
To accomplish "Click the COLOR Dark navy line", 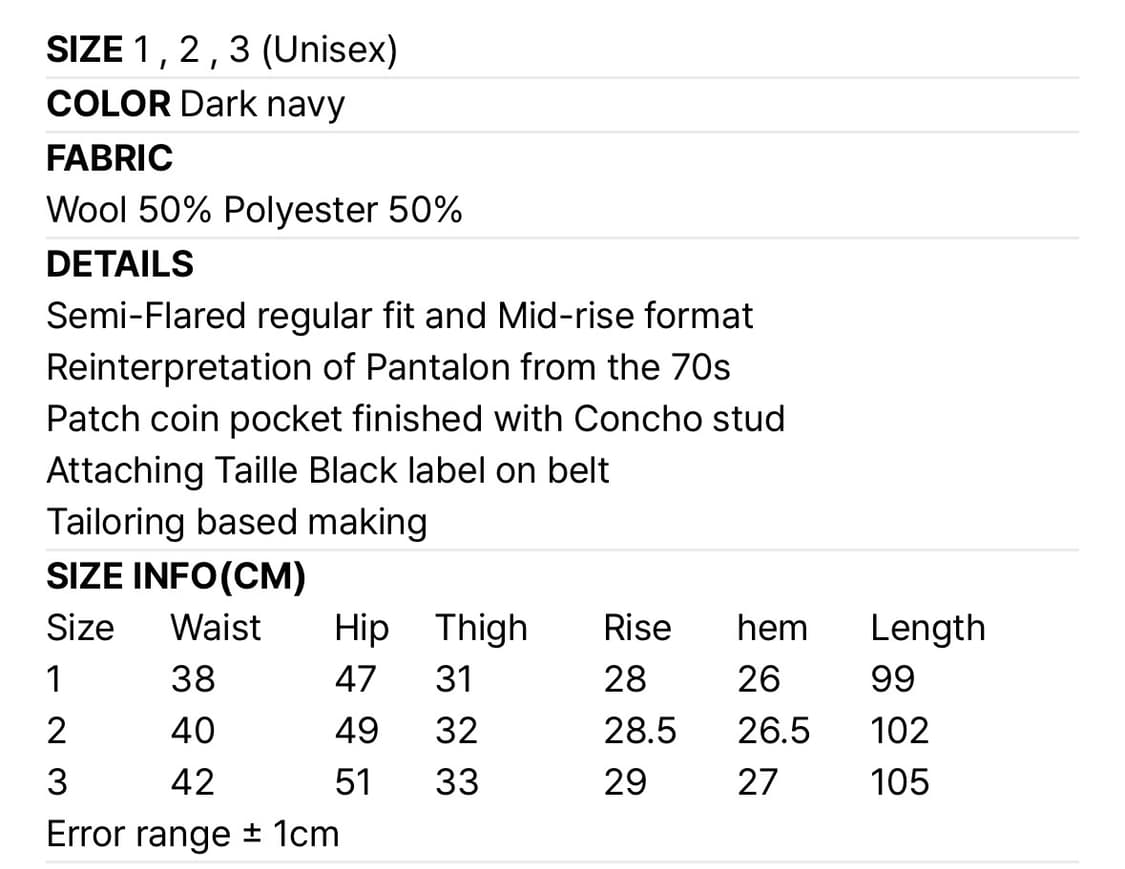I will (x=195, y=104).
